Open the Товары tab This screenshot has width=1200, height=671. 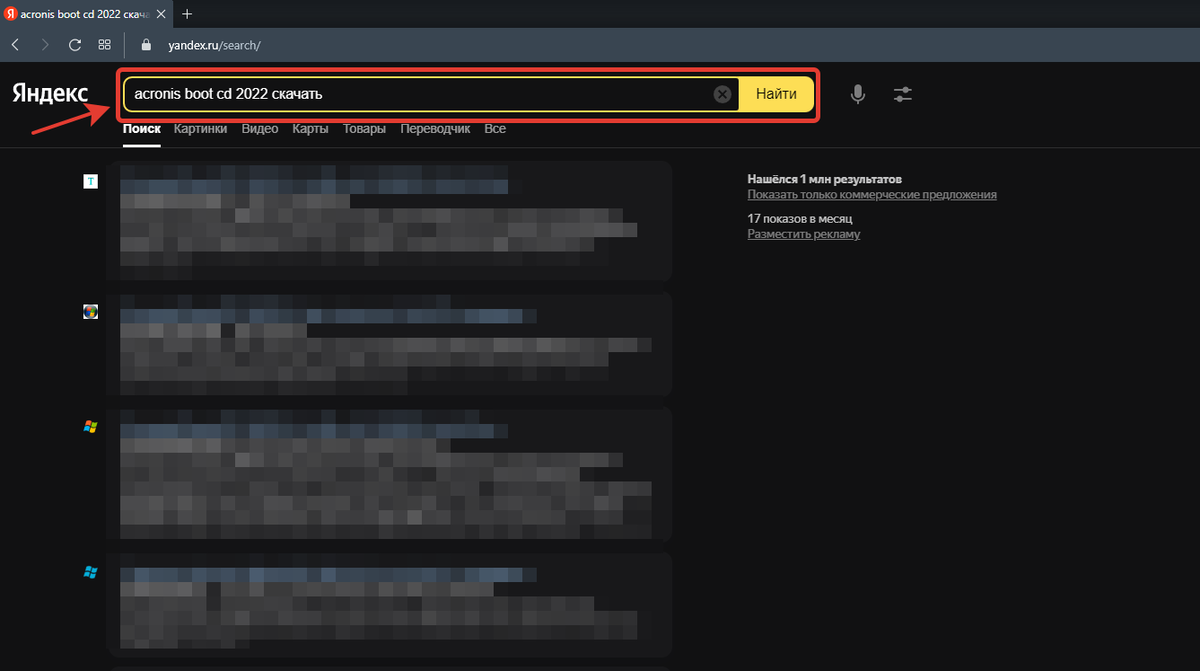click(365, 129)
